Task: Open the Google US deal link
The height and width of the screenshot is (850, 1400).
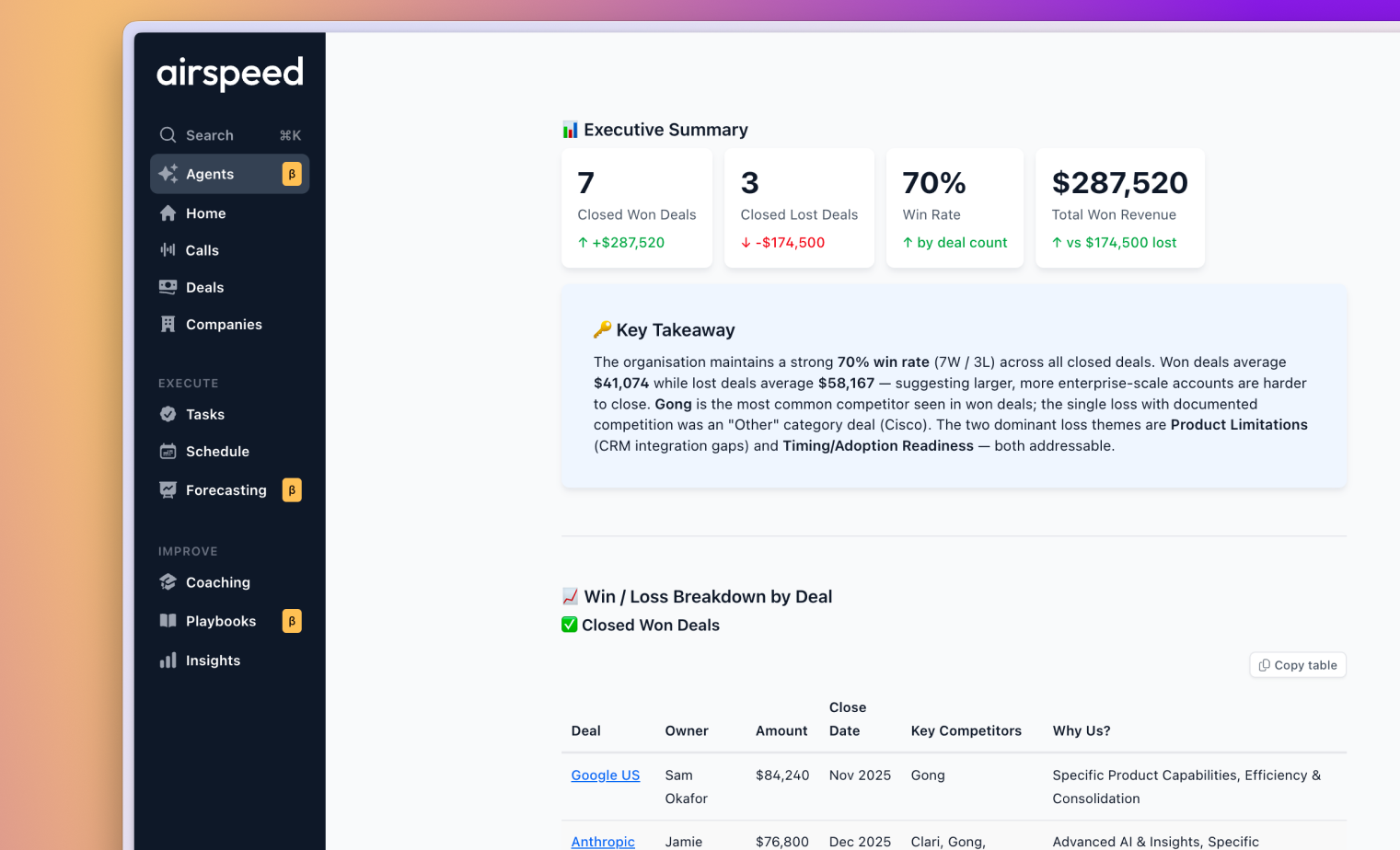Action: 605,775
